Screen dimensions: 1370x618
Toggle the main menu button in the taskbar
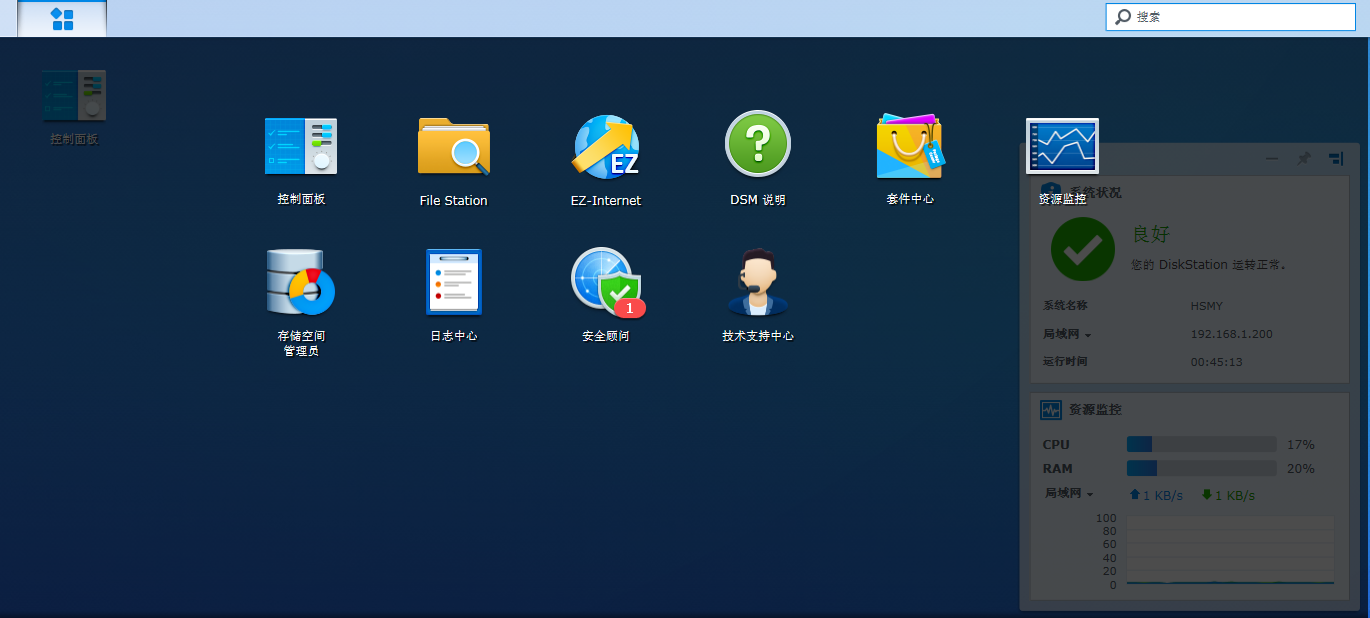(62, 19)
